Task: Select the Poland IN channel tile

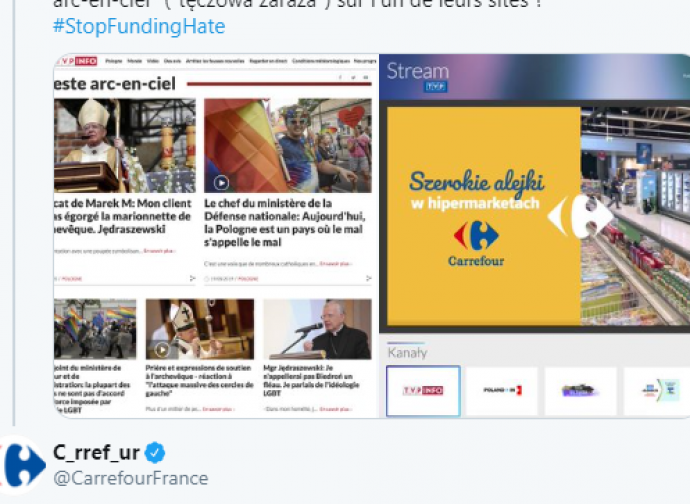Action: 502,390
